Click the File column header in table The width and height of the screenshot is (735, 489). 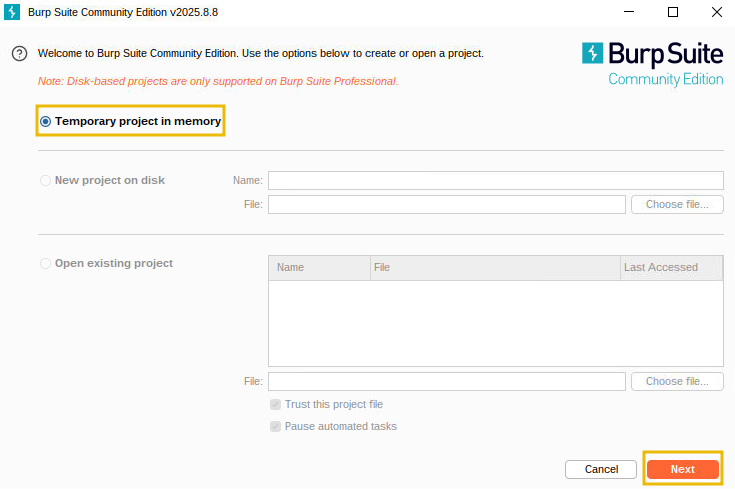coord(493,268)
